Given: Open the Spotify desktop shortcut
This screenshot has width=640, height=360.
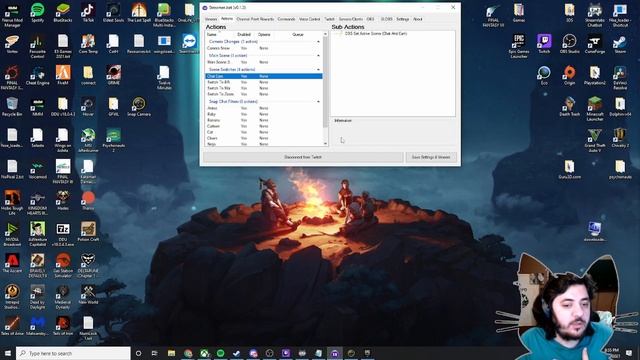Looking at the screenshot, I should 38,12.
